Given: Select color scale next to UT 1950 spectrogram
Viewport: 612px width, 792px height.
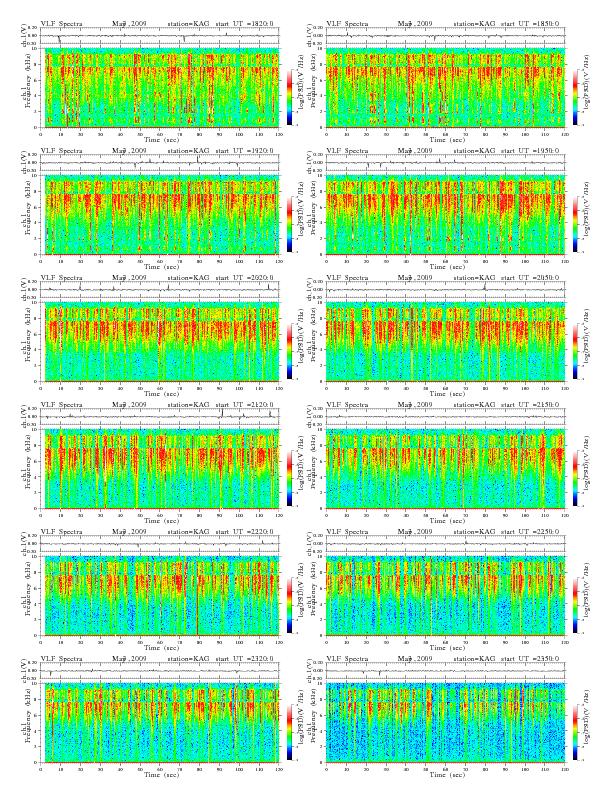Looking at the screenshot, I should point(575,224).
